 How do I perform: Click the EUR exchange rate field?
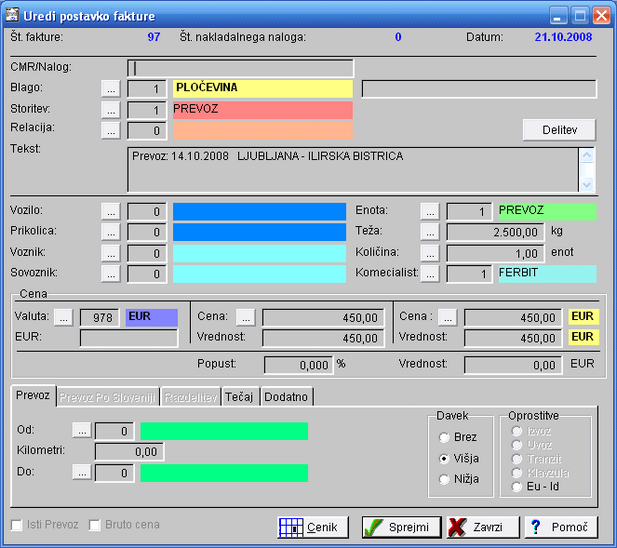(129, 338)
